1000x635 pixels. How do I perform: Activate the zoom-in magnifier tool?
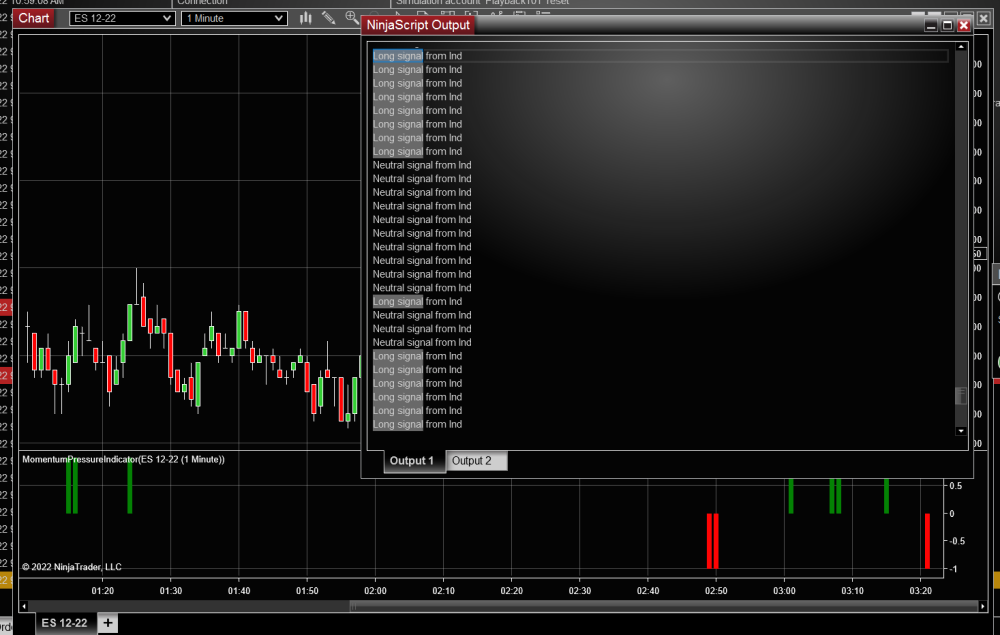351,17
